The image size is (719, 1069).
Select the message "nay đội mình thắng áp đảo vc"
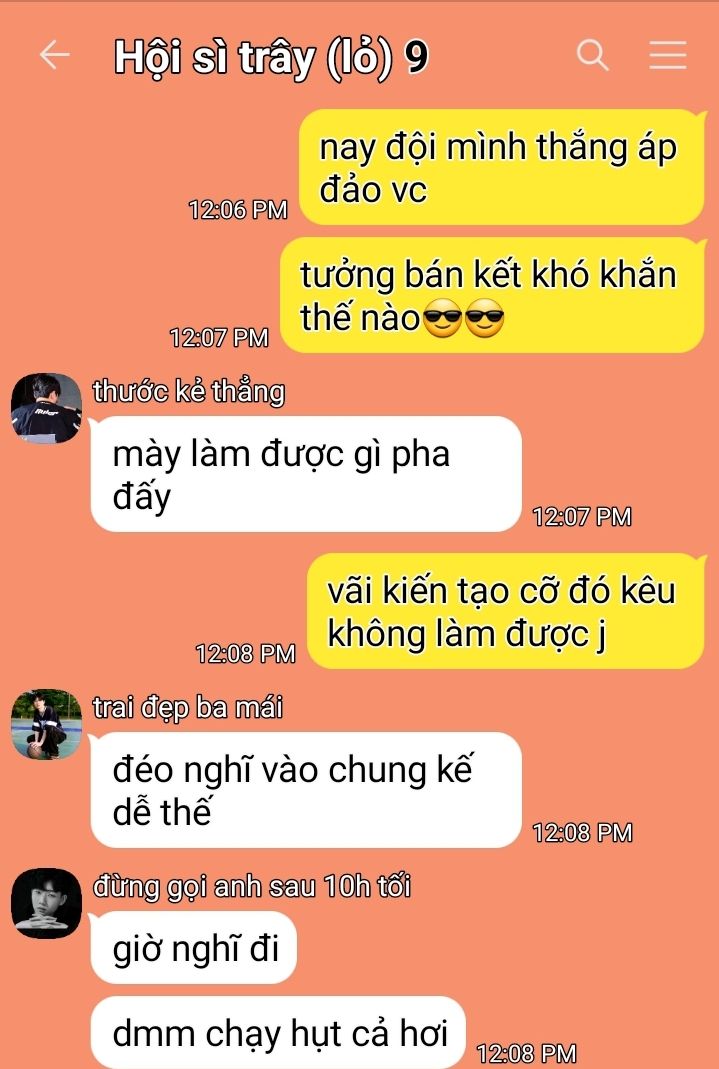click(502, 167)
